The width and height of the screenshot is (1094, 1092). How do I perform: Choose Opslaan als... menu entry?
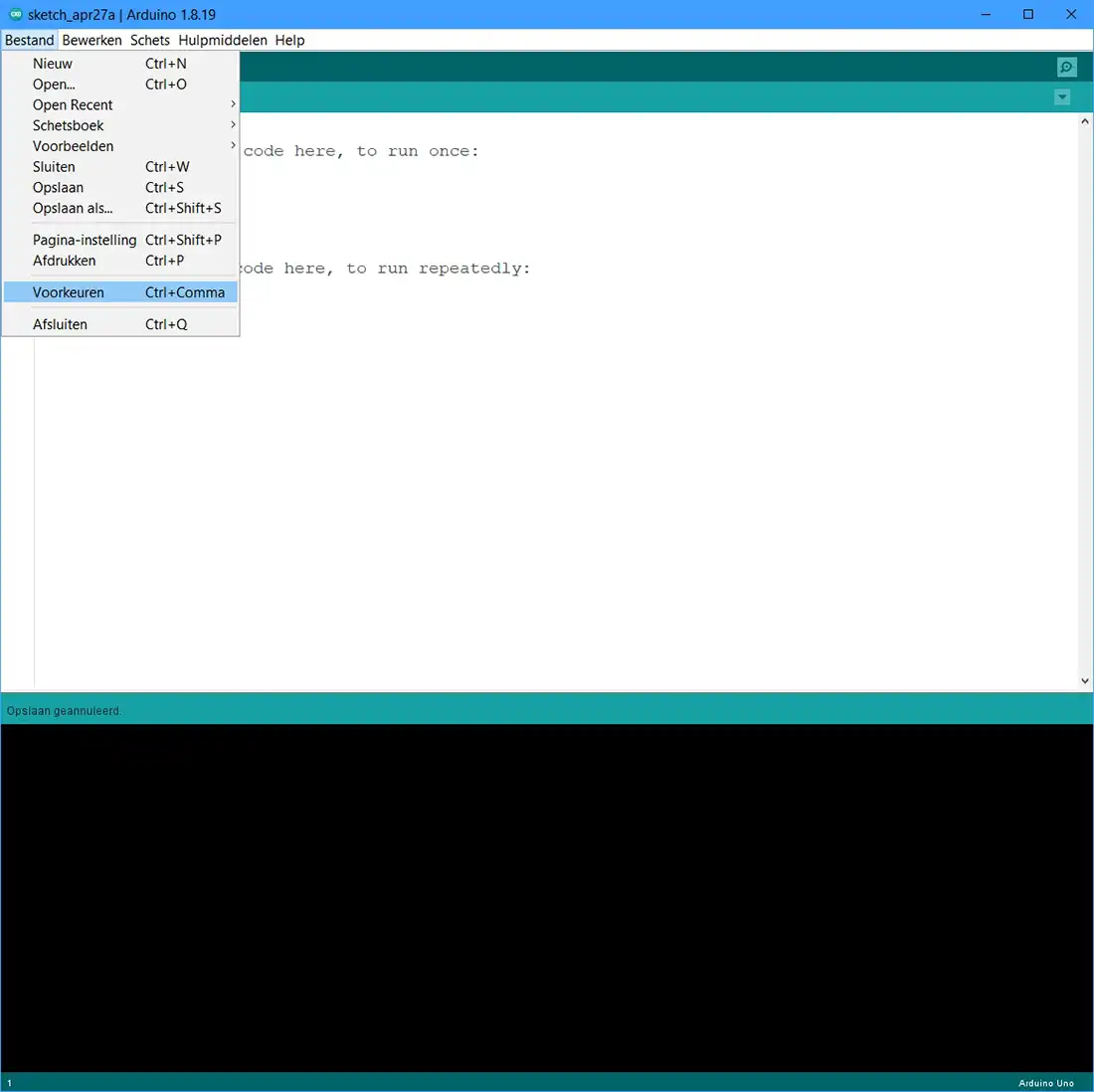tap(119, 209)
